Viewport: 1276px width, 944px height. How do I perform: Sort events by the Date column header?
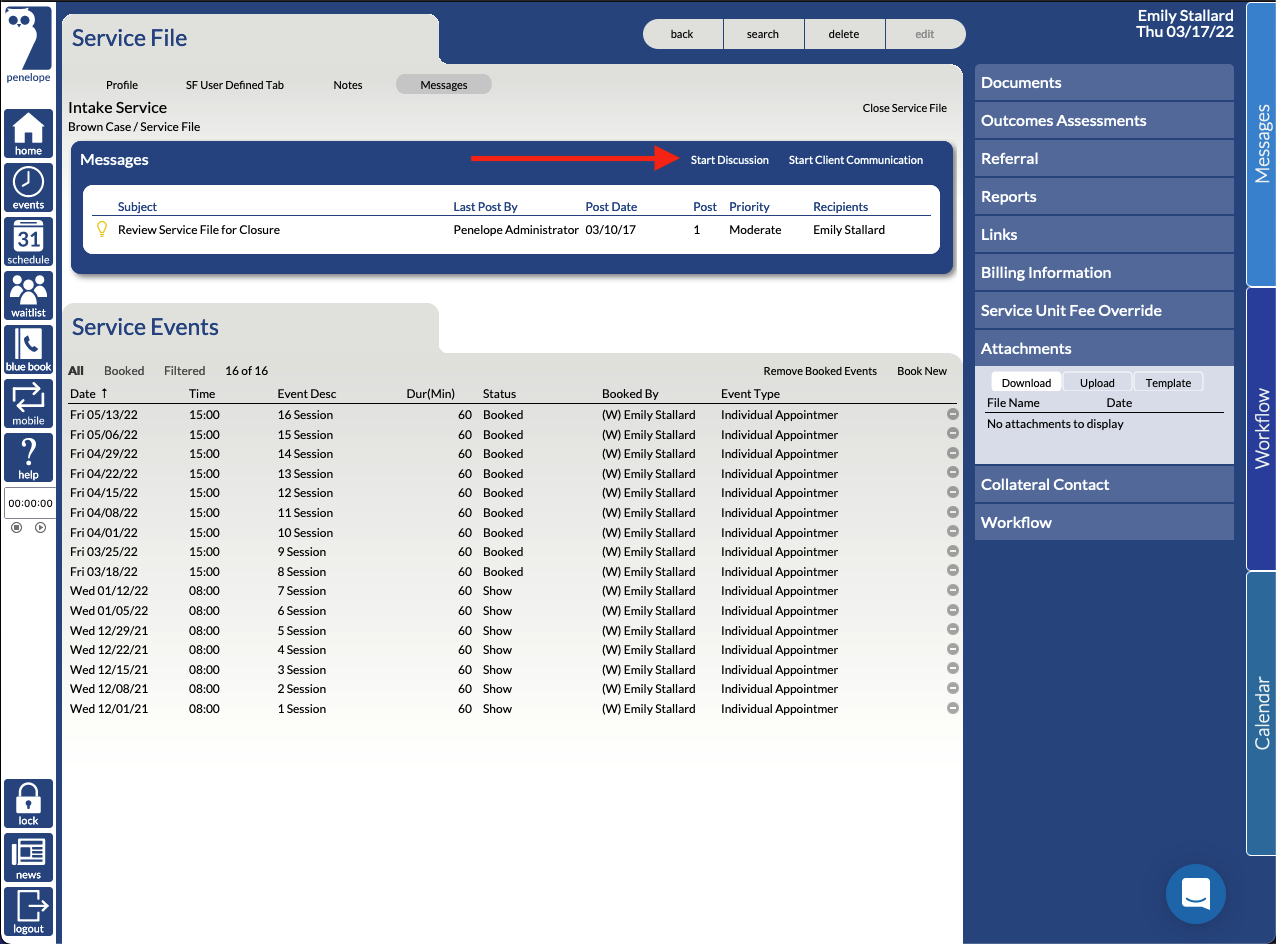click(83, 394)
